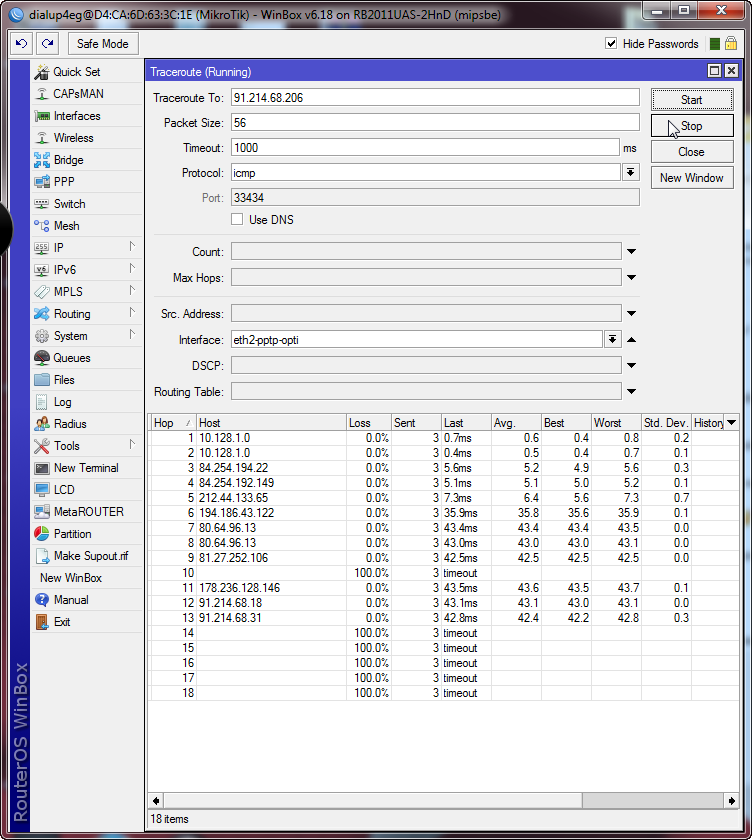This screenshot has width=752, height=840.
Task: Expand the Max Hops field
Action: pyautogui.click(x=631, y=278)
